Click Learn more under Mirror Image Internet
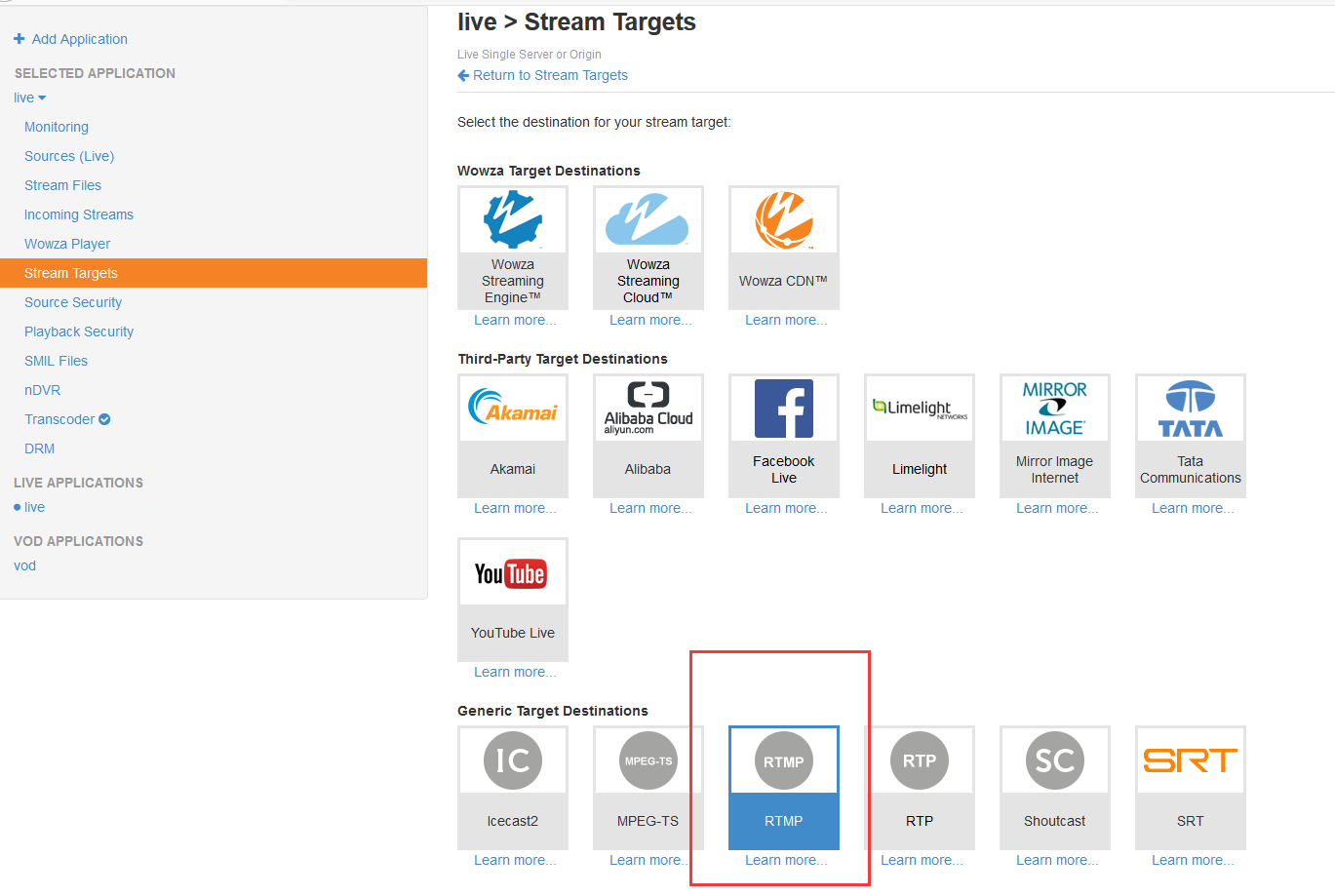1335x896 pixels. click(1057, 508)
